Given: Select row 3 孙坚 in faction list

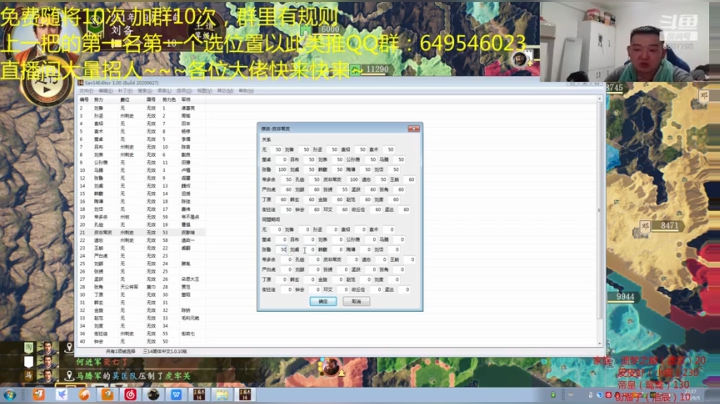Looking at the screenshot, I should click(141, 116).
